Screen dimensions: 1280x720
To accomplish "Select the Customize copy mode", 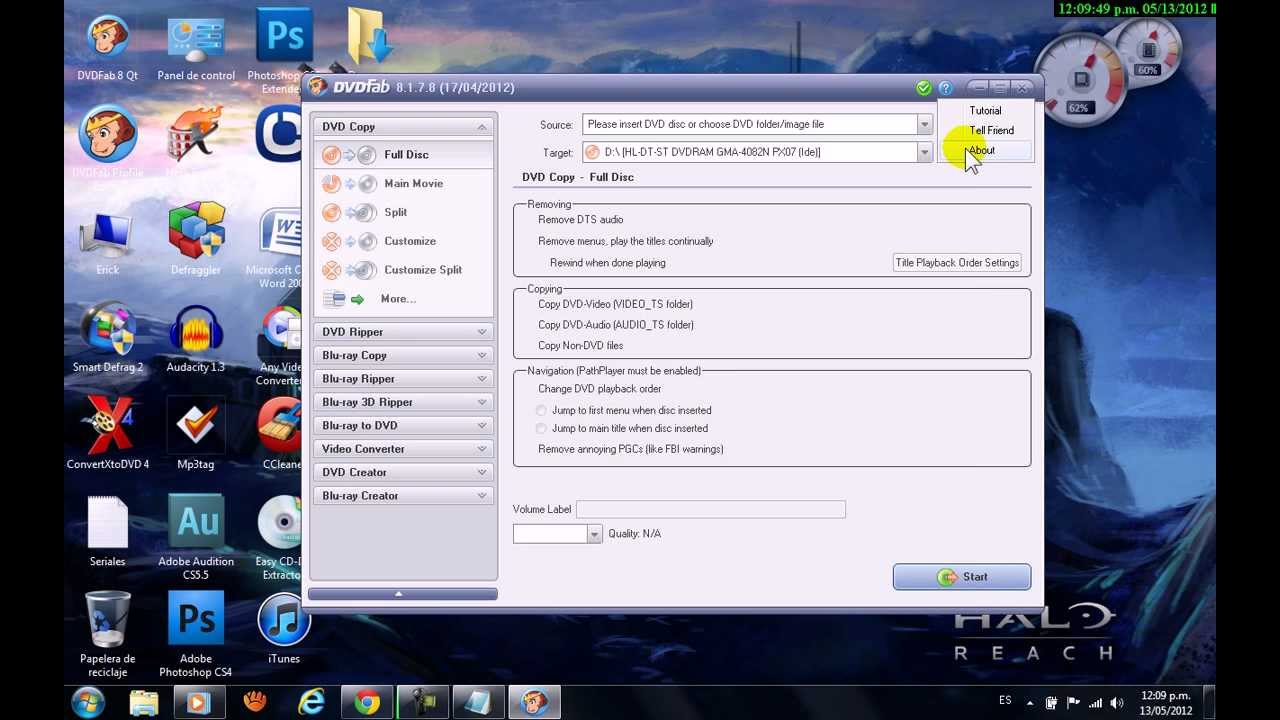I will [x=404, y=241].
